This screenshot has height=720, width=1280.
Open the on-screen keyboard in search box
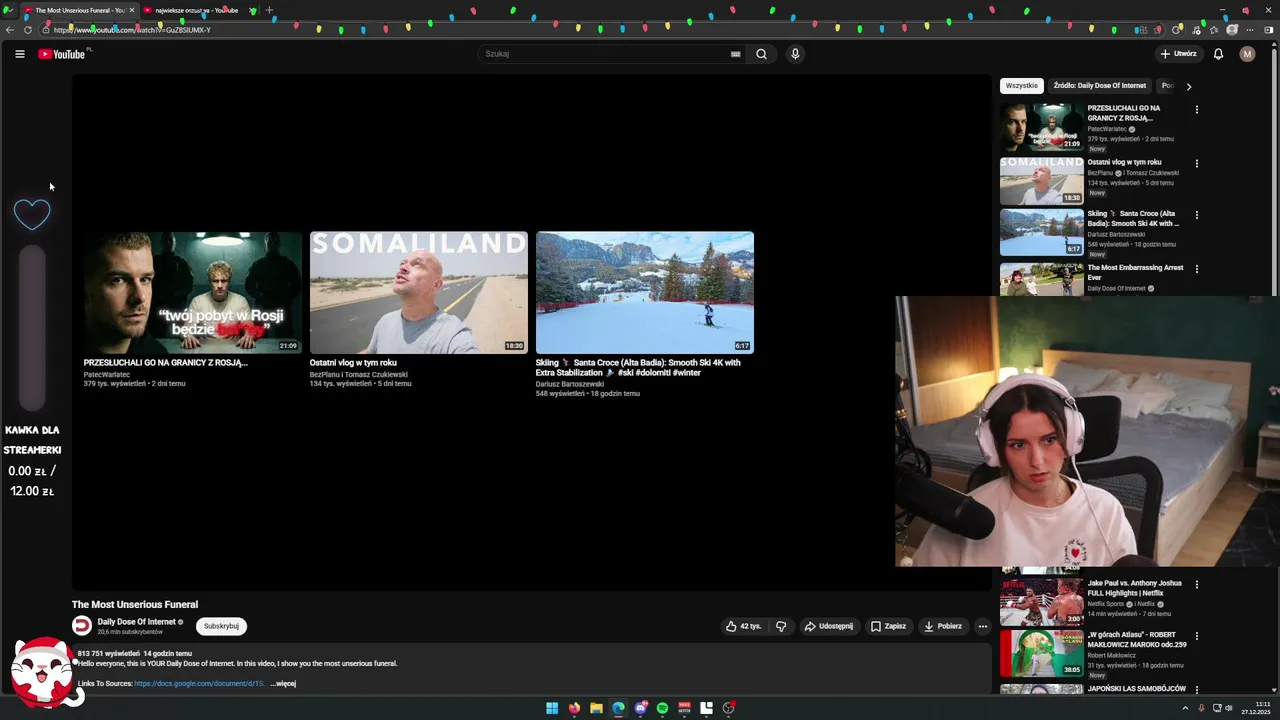(736, 54)
